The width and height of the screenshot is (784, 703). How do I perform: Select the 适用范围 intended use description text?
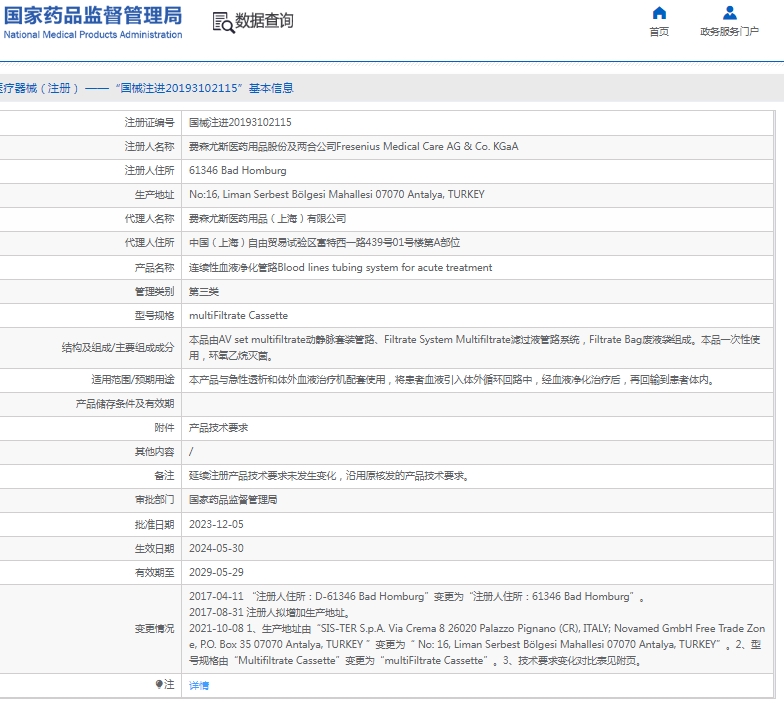click(x=451, y=380)
